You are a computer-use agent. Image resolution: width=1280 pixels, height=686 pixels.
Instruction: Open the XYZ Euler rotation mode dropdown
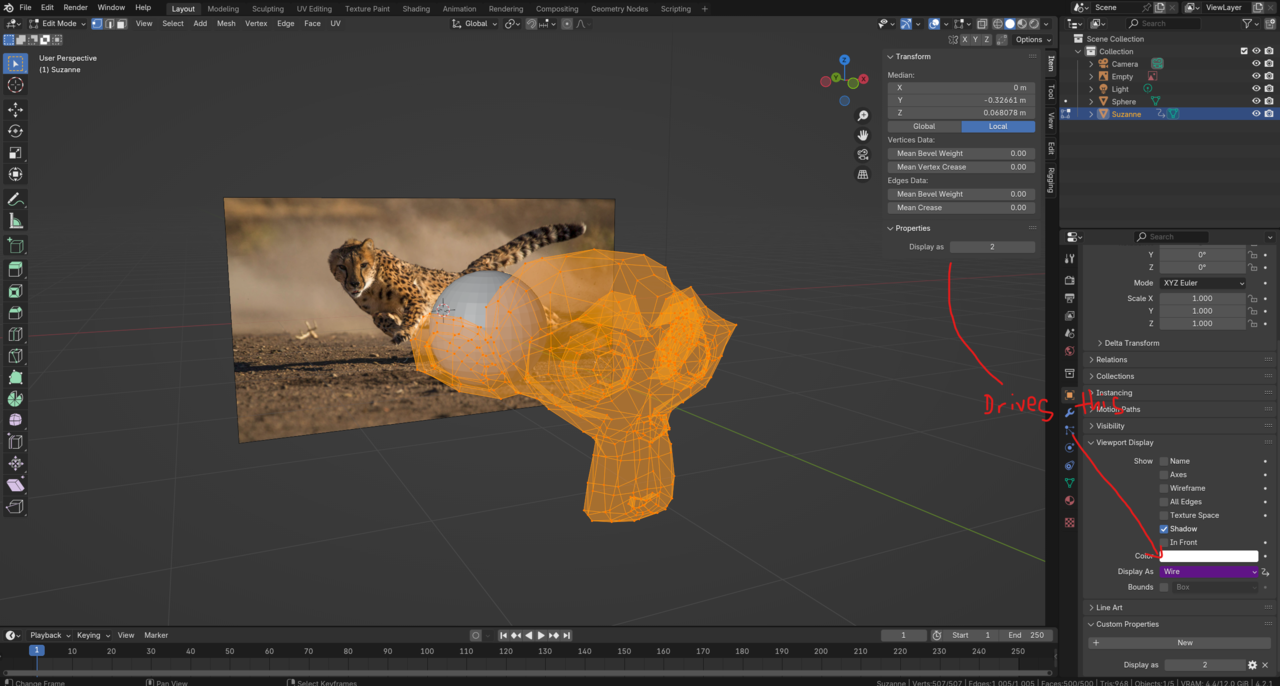coord(1203,283)
